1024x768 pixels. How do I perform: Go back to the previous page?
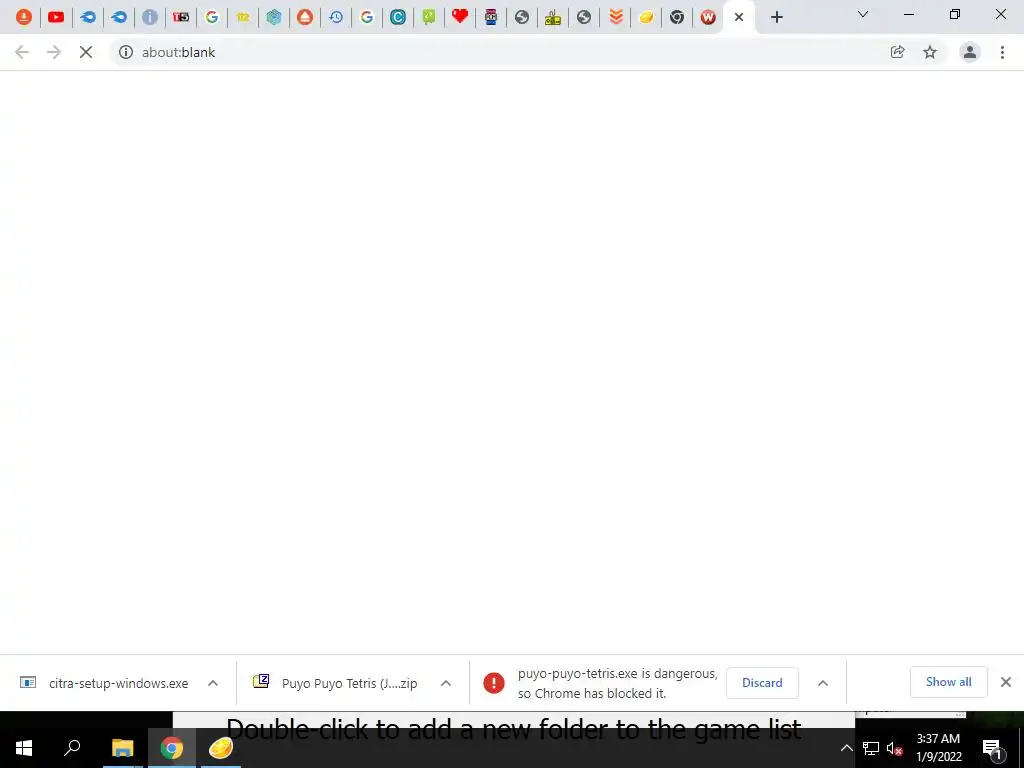point(22,52)
